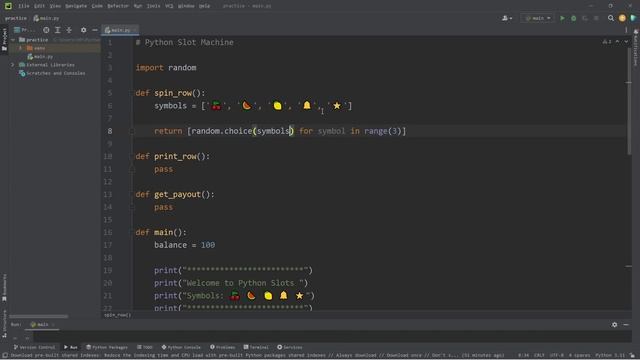Screen dimensions: 640x360
Task: Open the Edit menu
Action: point(39,6)
